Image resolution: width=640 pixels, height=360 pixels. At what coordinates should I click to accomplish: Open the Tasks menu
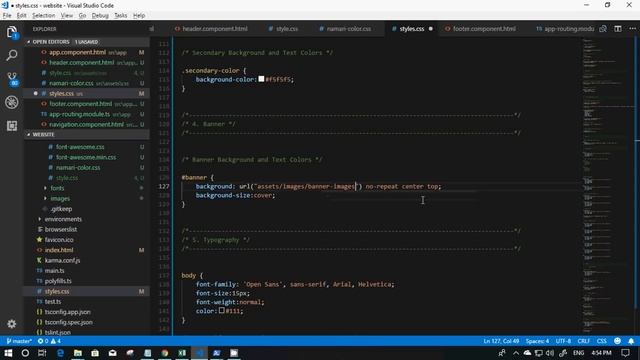click(120, 16)
